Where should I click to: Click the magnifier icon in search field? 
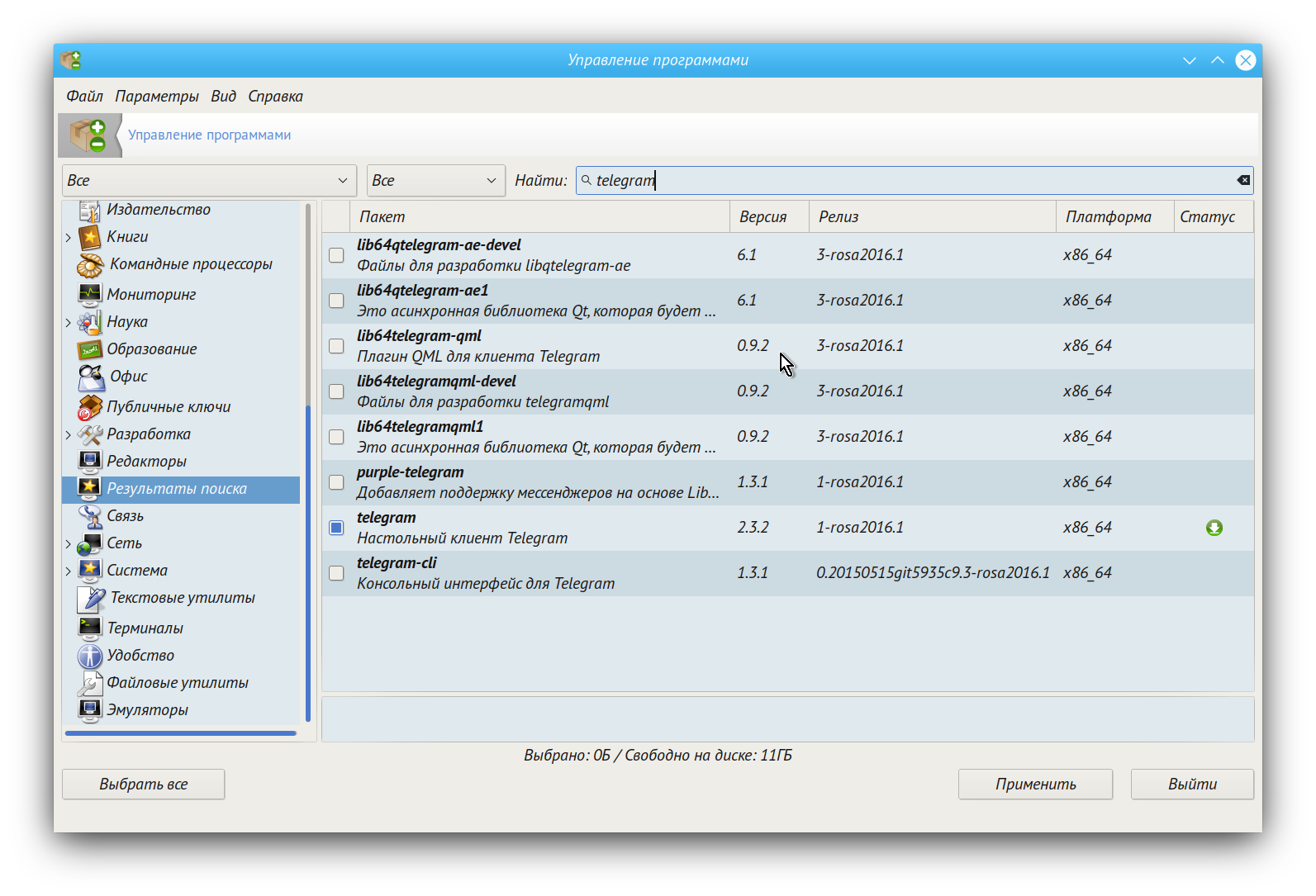[x=586, y=180]
